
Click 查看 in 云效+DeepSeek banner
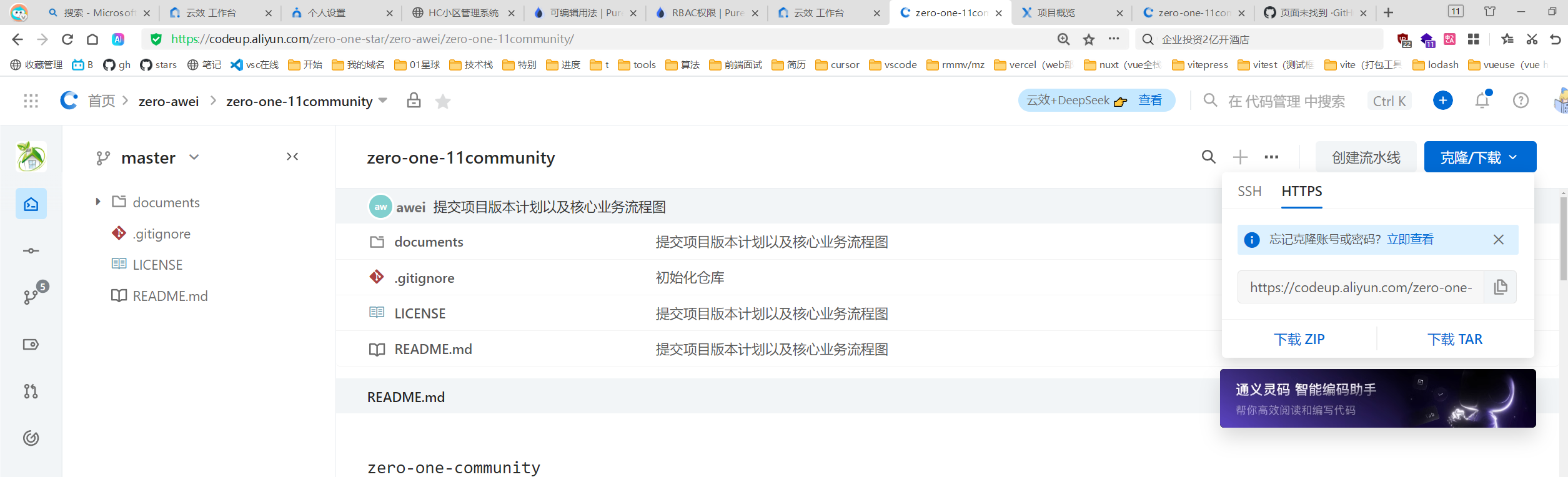(1150, 100)
